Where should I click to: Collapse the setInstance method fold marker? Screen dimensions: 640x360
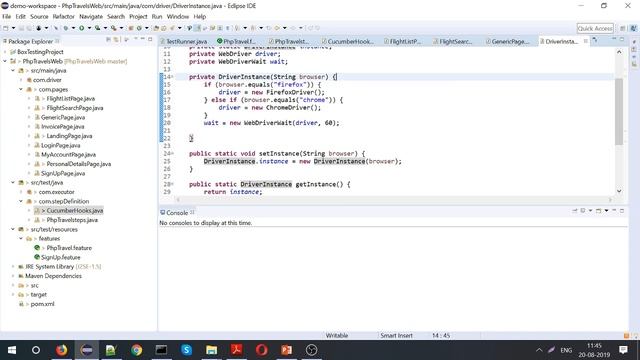[x=172, y=153]
